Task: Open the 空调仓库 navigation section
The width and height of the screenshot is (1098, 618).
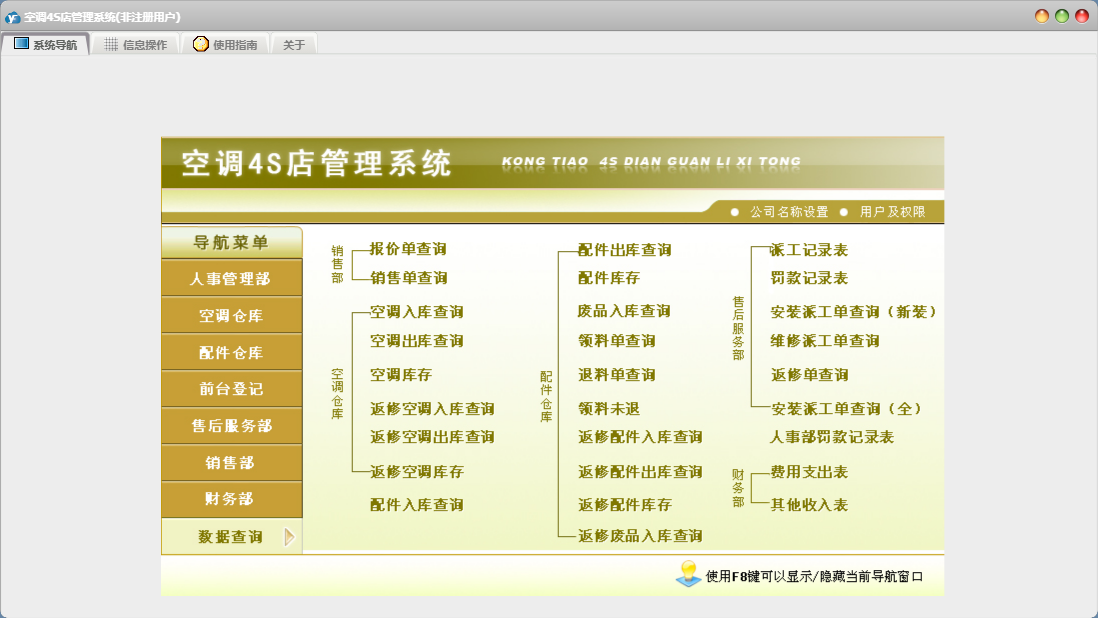Action: (x=231, y=316)
